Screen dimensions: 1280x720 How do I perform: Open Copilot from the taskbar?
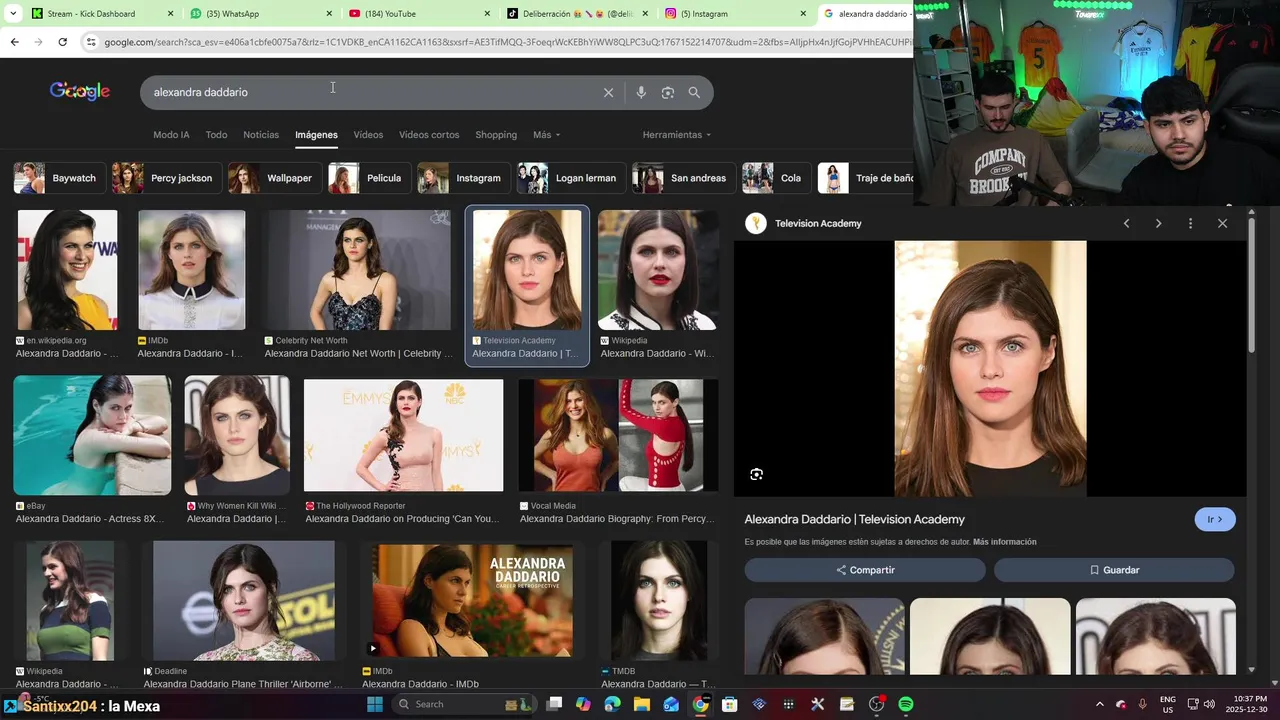583,704
